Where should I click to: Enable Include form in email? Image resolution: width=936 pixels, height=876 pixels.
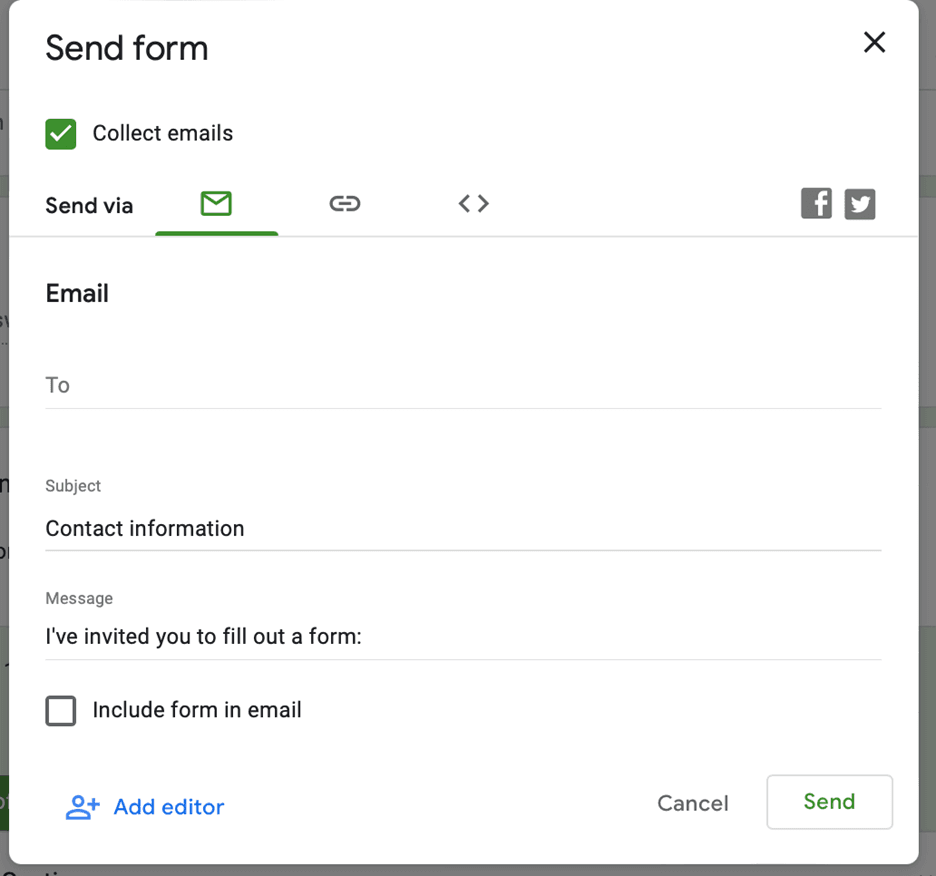pyautogui.click(x=60, y=711)
